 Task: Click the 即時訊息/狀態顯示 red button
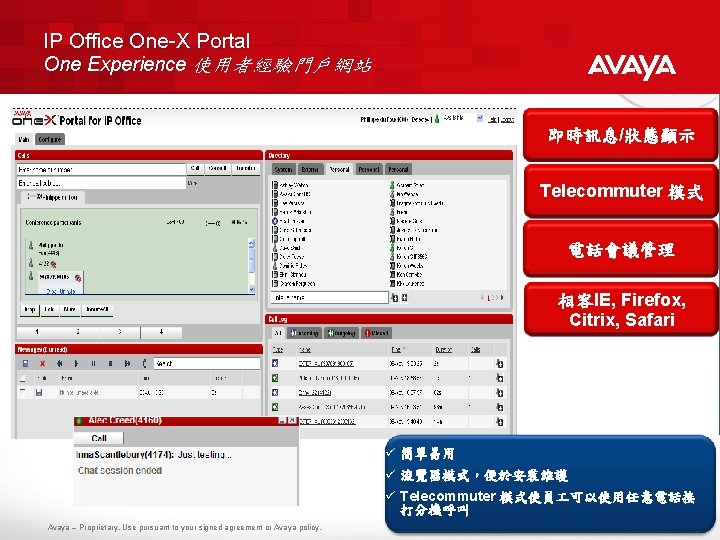[621, 135]
